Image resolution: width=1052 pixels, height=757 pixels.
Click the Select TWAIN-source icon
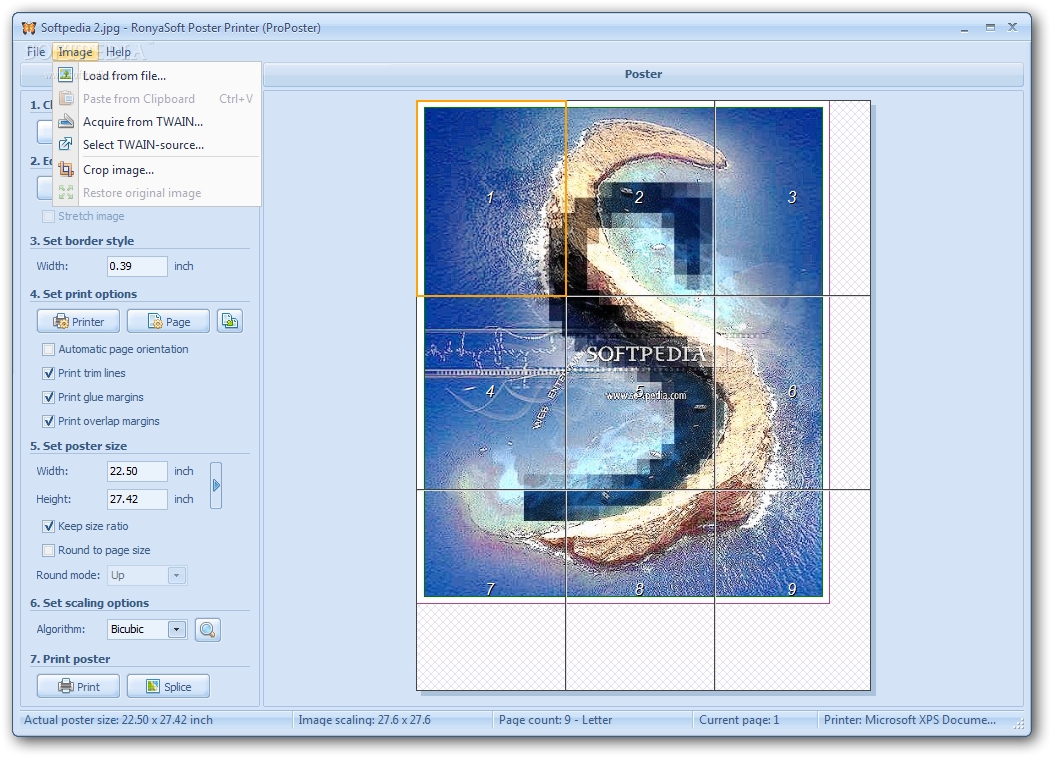click(66, 144)
